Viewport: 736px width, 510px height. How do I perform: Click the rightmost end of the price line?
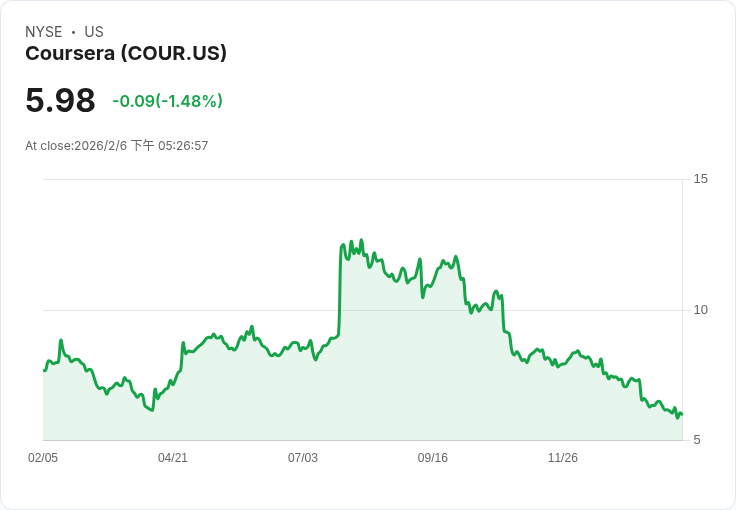tap(682, 414)
